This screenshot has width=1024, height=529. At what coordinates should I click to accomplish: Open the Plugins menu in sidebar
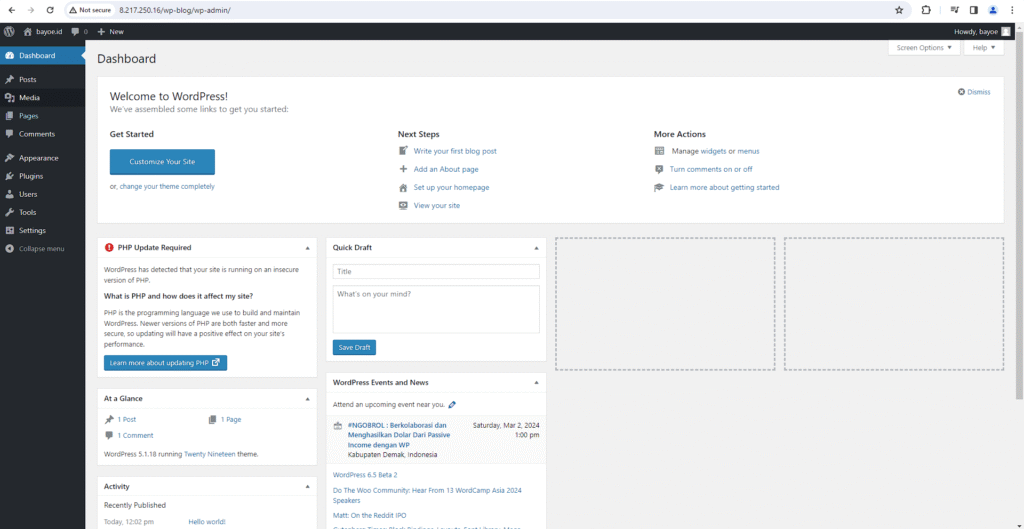coord(31,176)
